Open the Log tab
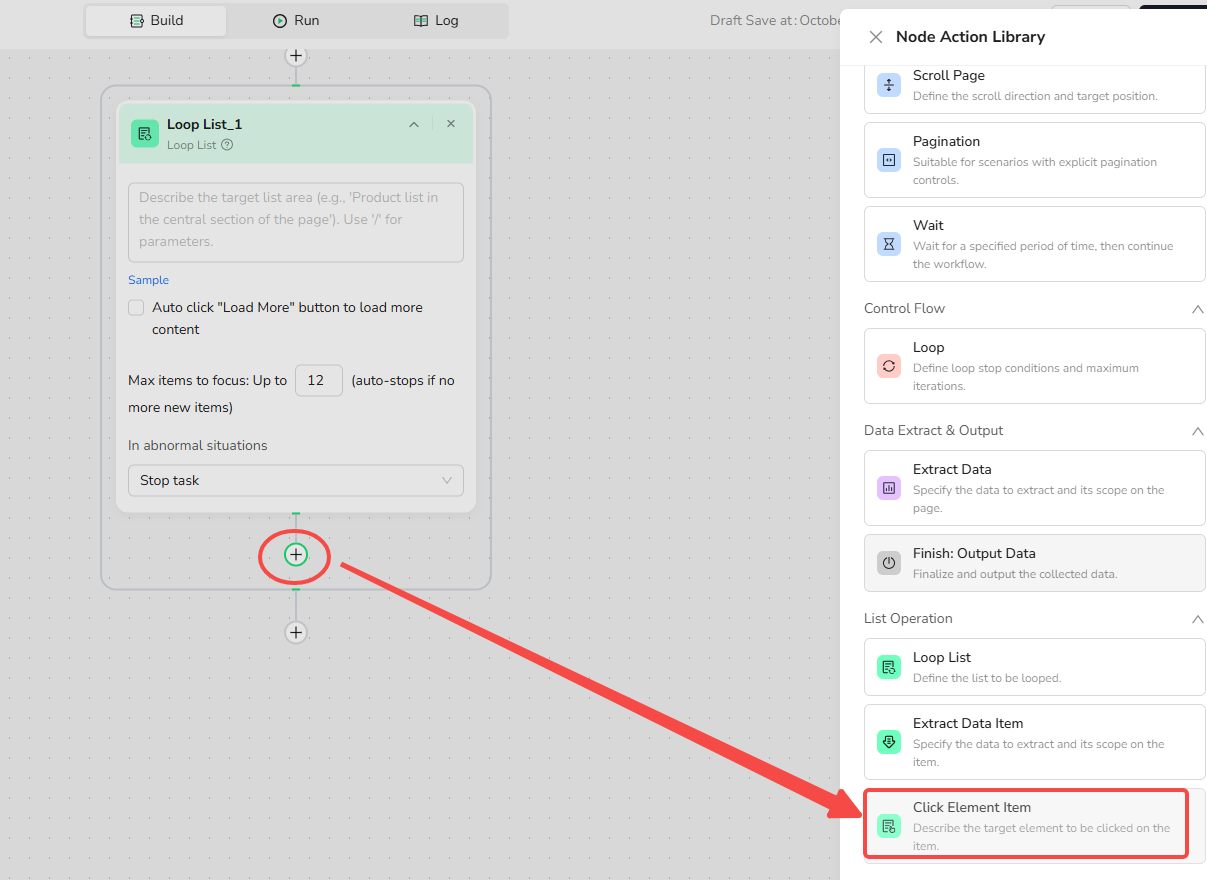1207x880 pixels. tap(436, 20)
